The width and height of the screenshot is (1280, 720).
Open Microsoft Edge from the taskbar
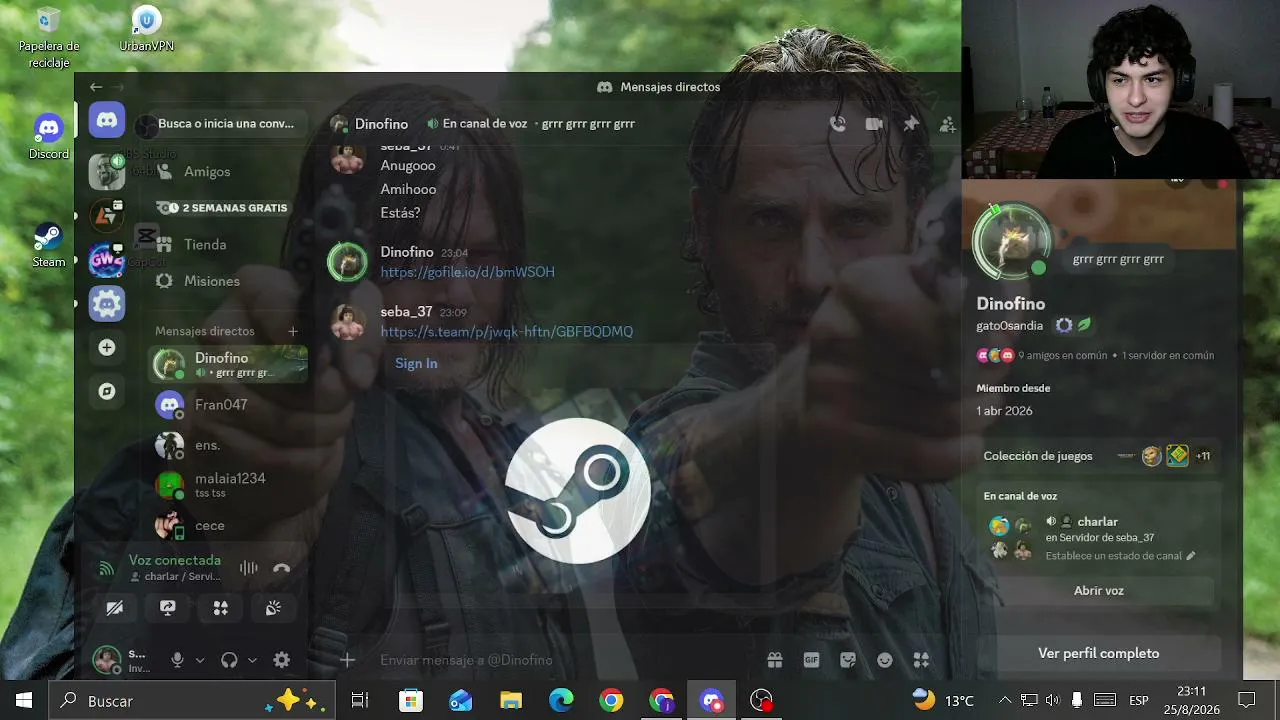561,701
